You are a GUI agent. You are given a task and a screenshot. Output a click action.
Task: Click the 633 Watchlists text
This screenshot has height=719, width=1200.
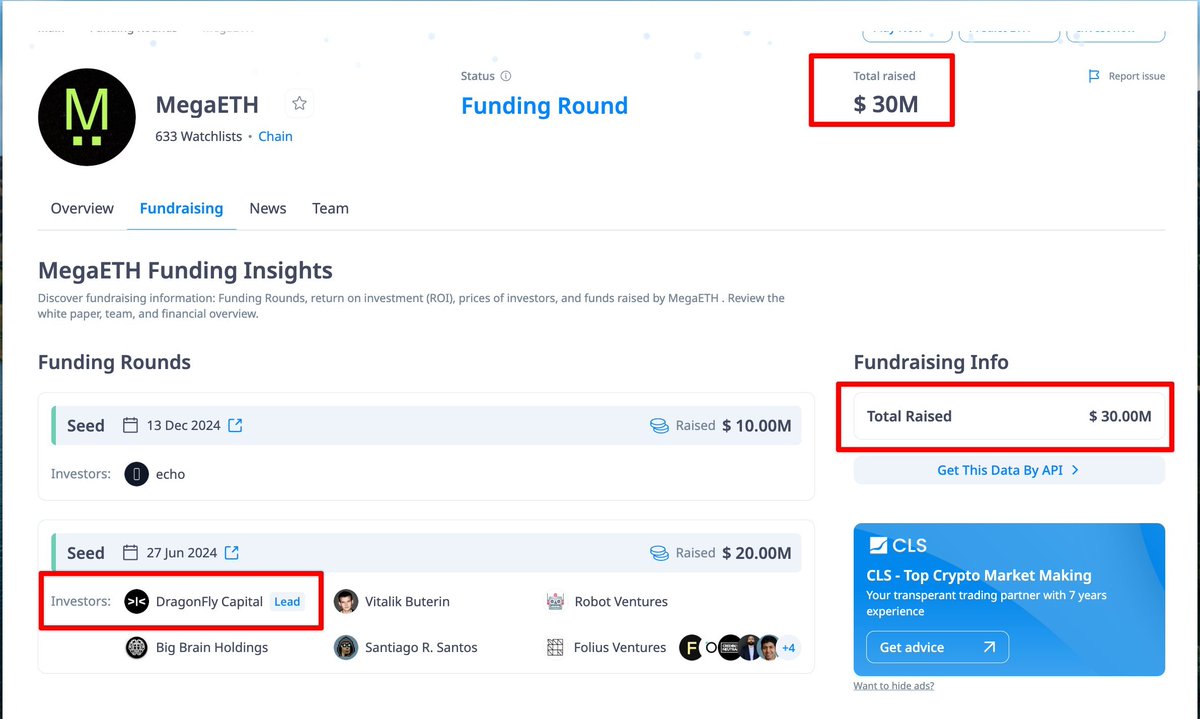click(x=199, y=136)
